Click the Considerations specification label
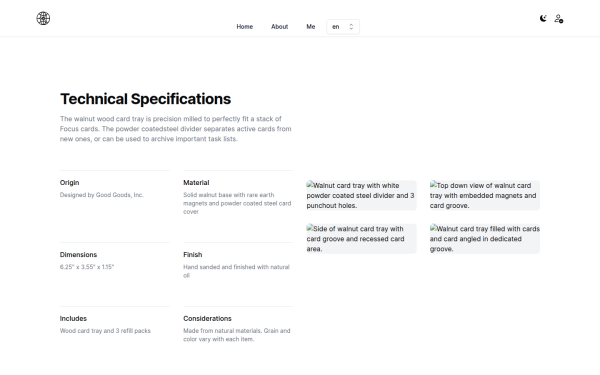 click(207, 319)
